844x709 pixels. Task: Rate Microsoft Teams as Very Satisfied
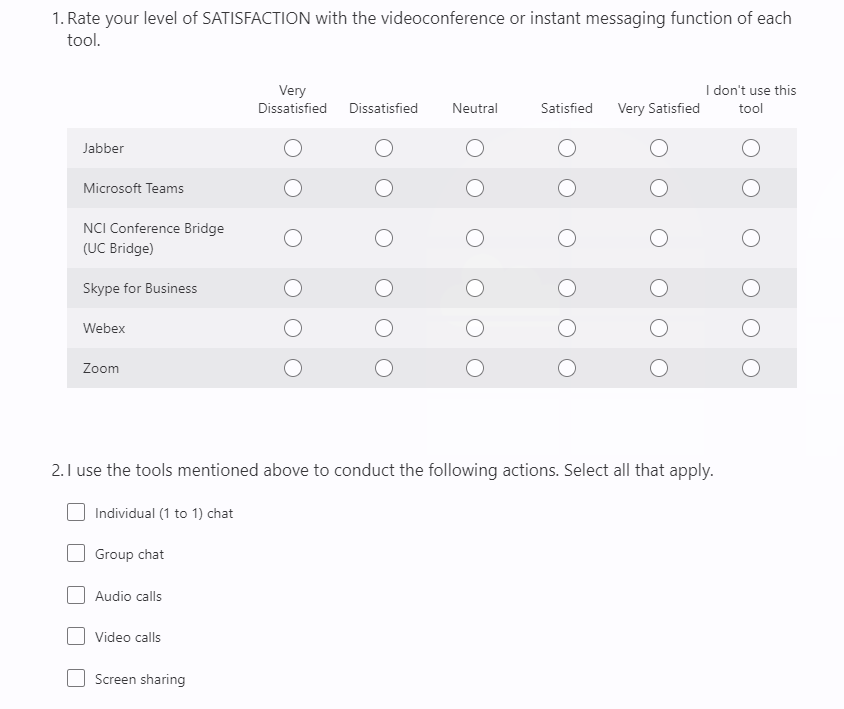click(x=658, y=188)
